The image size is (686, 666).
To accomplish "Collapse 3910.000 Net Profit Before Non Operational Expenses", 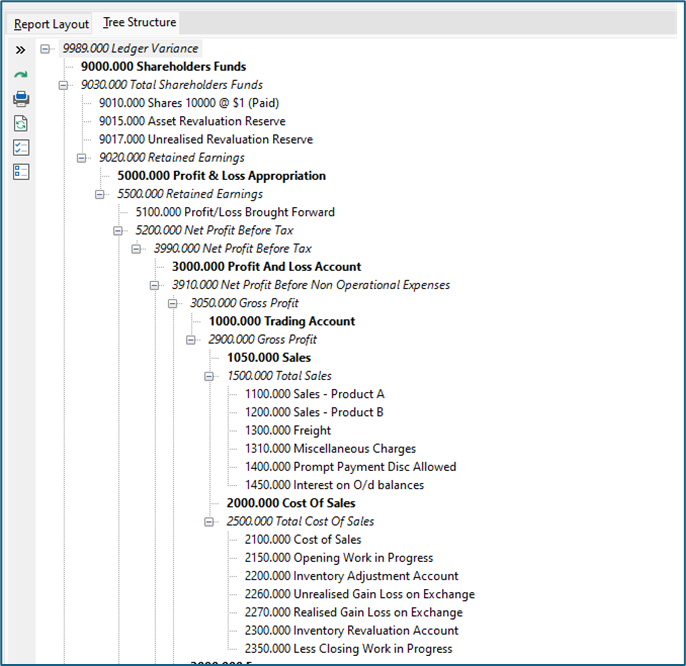I will click(x=154, y=285).
